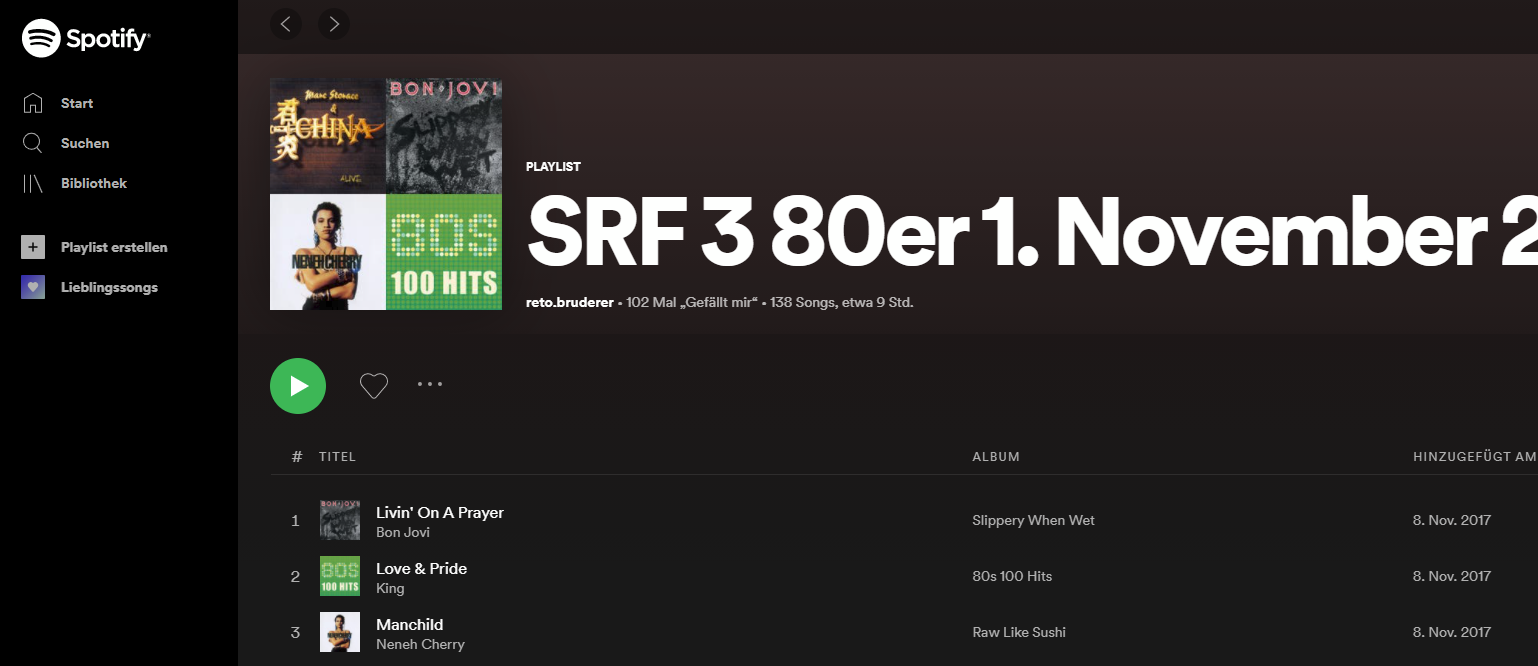Click track number 3
1538x666 pixels.
click(x=295, y=632)
